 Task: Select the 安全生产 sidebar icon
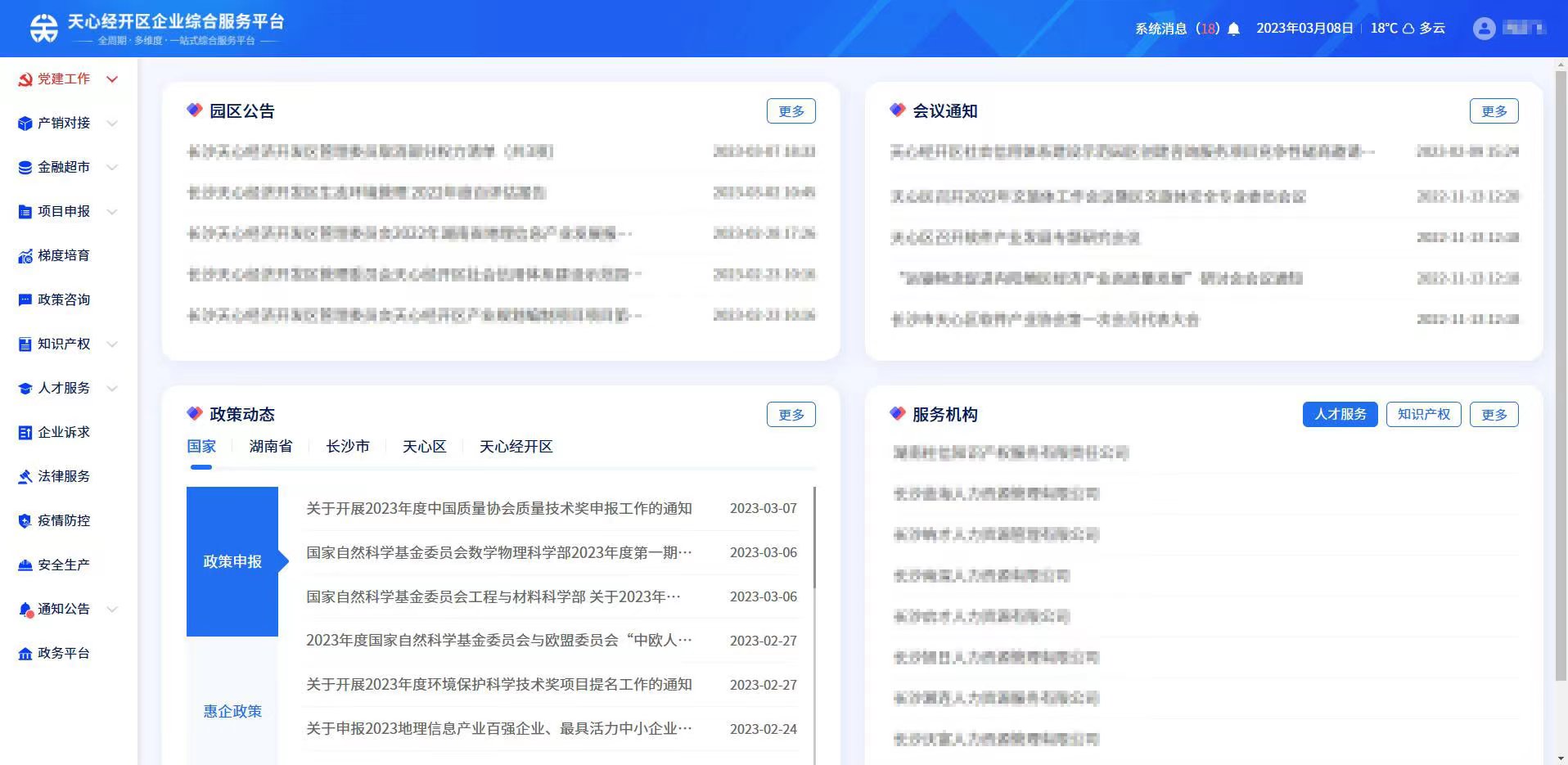point(24,565)
